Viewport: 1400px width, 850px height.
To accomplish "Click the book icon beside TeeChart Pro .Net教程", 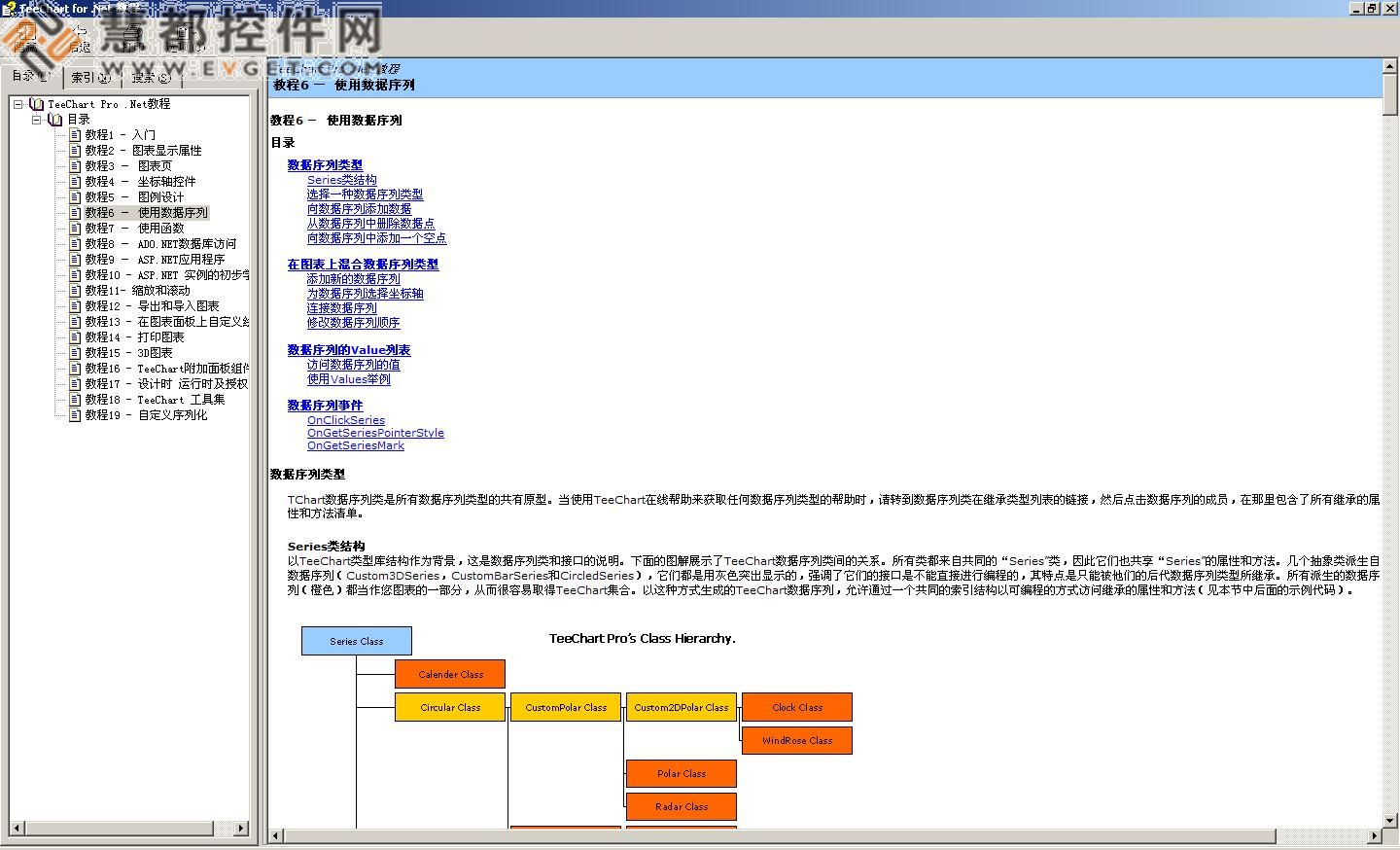I will point(37,104).
